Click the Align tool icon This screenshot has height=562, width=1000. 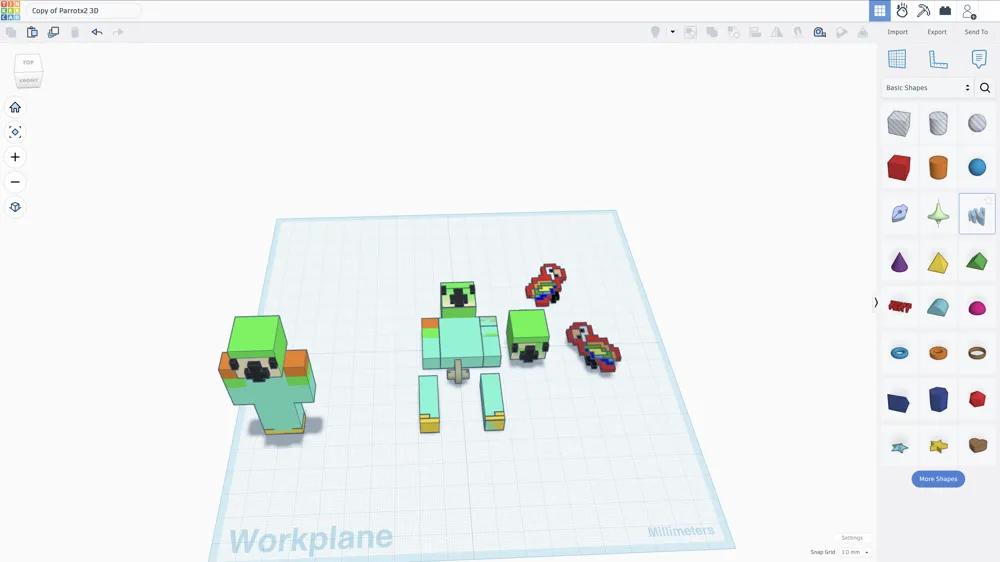pyautogui.click(x=755, y=32)
